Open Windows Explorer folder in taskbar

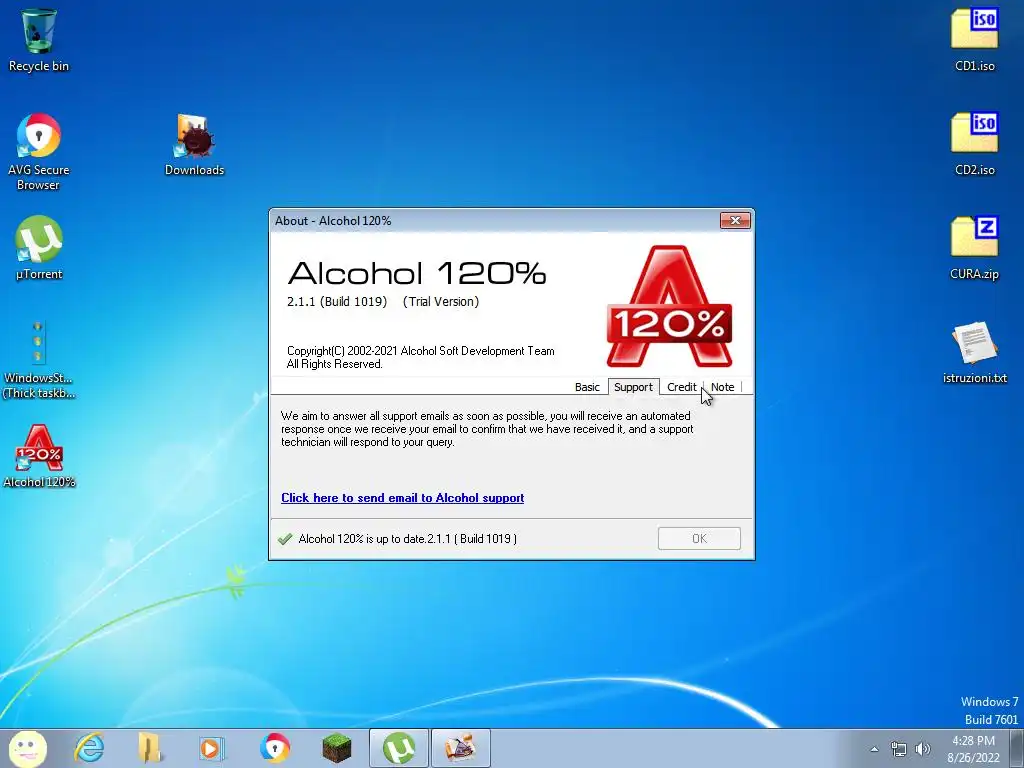(150, 748)
